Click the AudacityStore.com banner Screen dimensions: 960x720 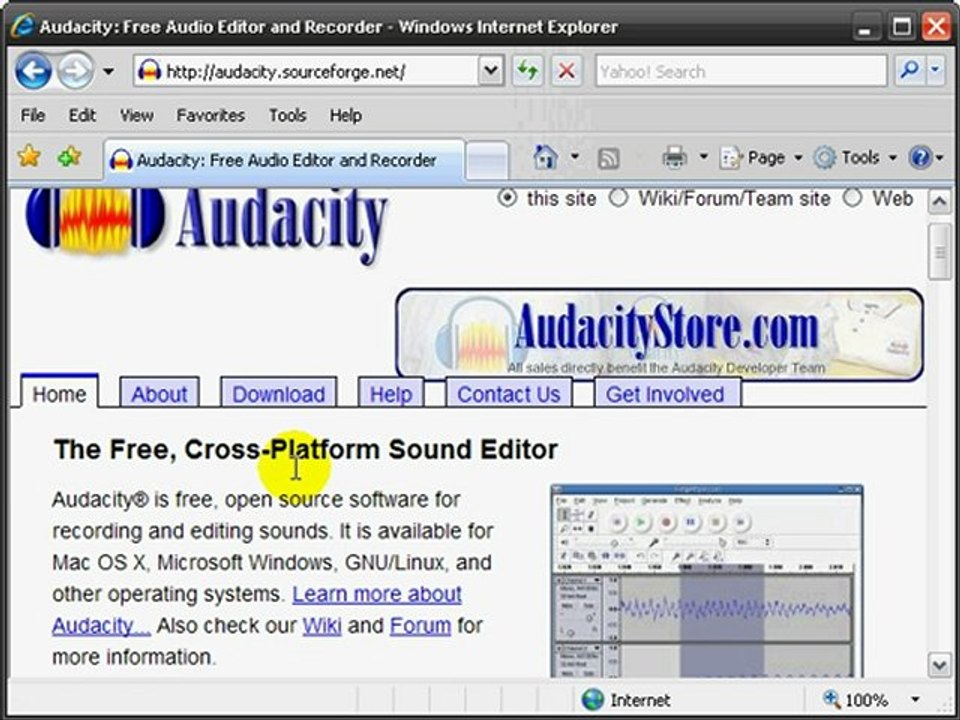660,334
